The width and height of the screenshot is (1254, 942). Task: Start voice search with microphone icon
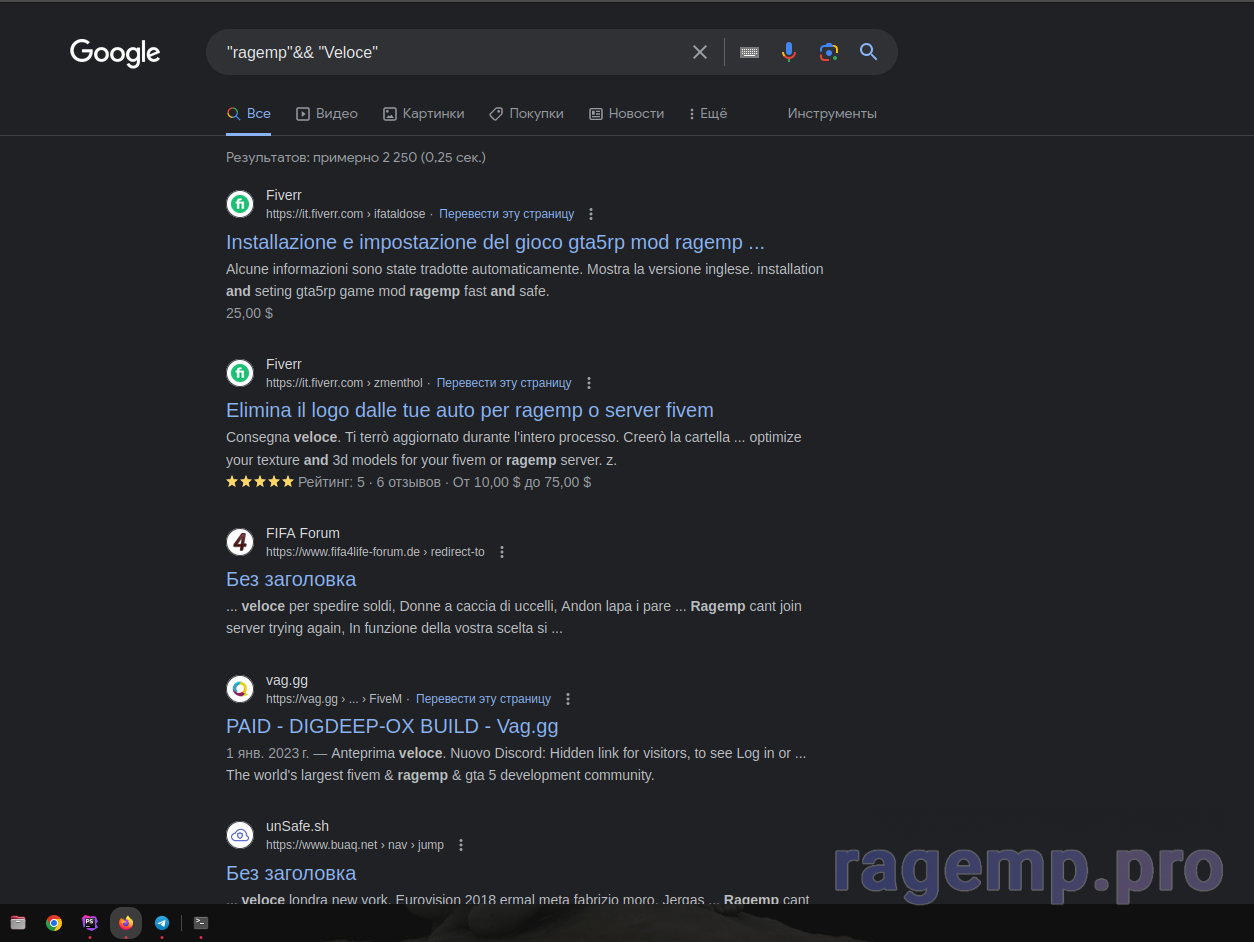coord(789,52)
